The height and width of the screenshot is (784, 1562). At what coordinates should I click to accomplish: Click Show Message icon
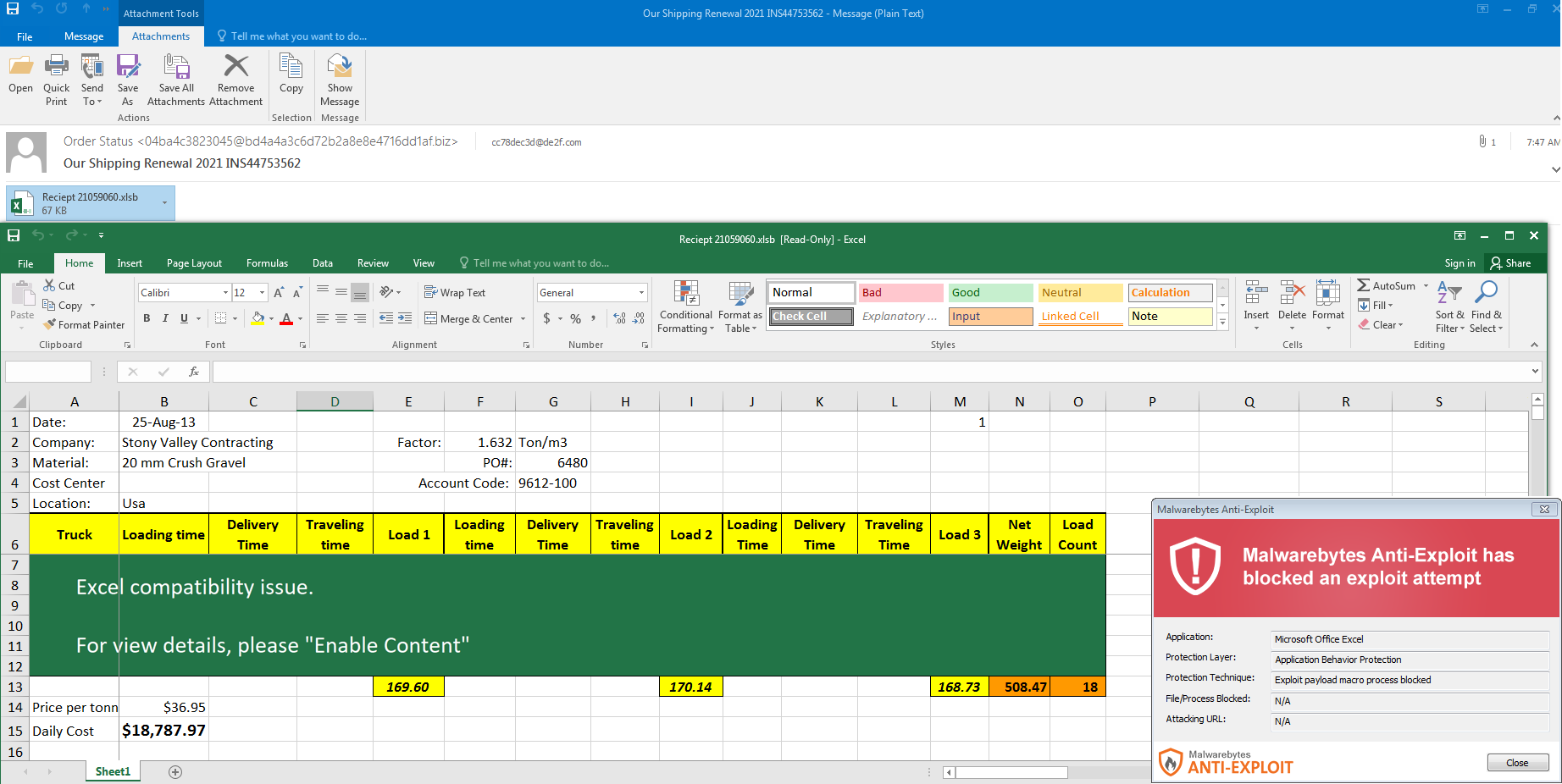point(340,80)
